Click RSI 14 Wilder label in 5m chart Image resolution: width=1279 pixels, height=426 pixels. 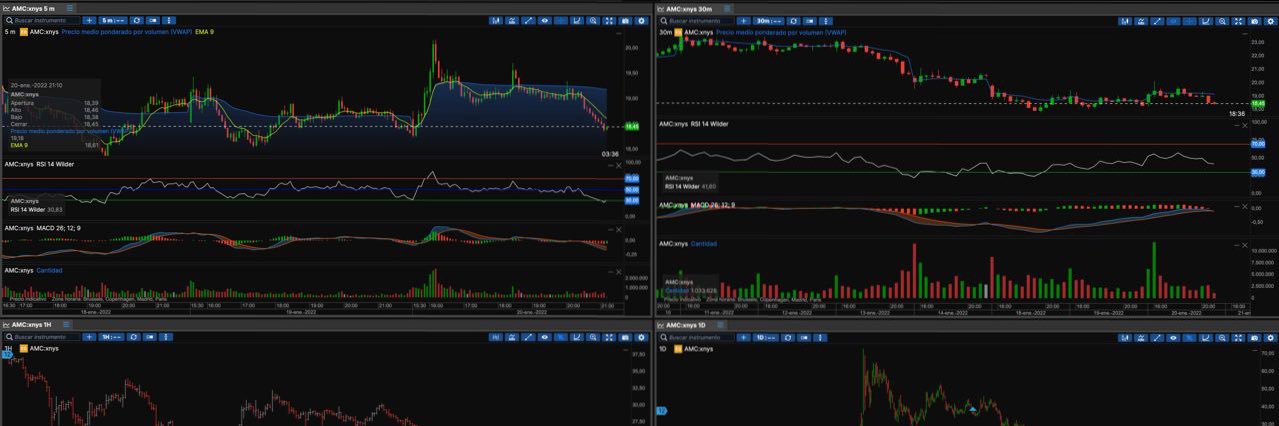point(56,163)
